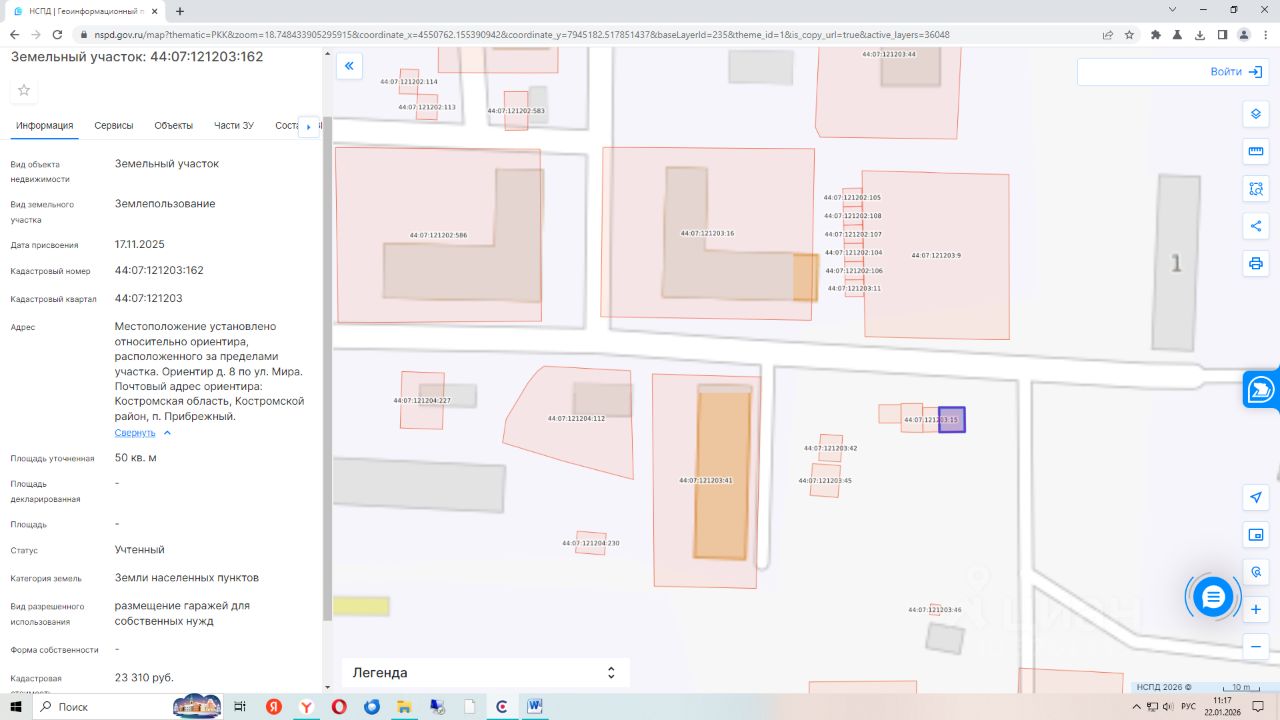This screenshot has width=1280, height=720.
Task: Select the highlighted purple parcel on map
Action: [952, 420]
